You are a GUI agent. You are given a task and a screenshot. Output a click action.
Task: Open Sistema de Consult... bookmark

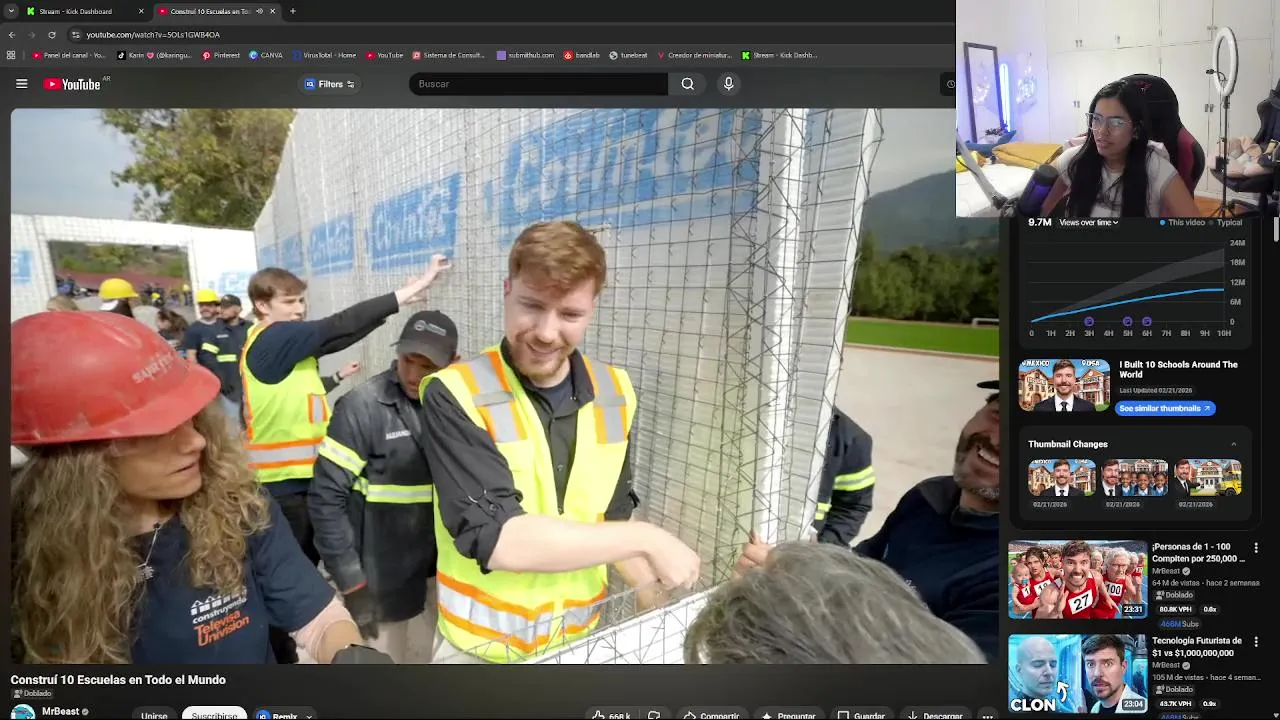point(448,55)
